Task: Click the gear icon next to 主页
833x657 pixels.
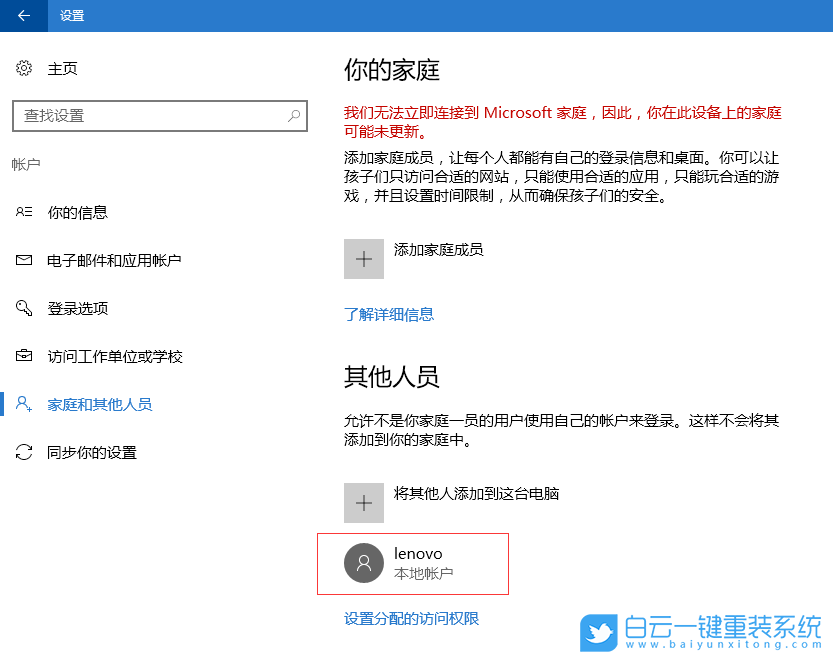Action: pos(24,68)
